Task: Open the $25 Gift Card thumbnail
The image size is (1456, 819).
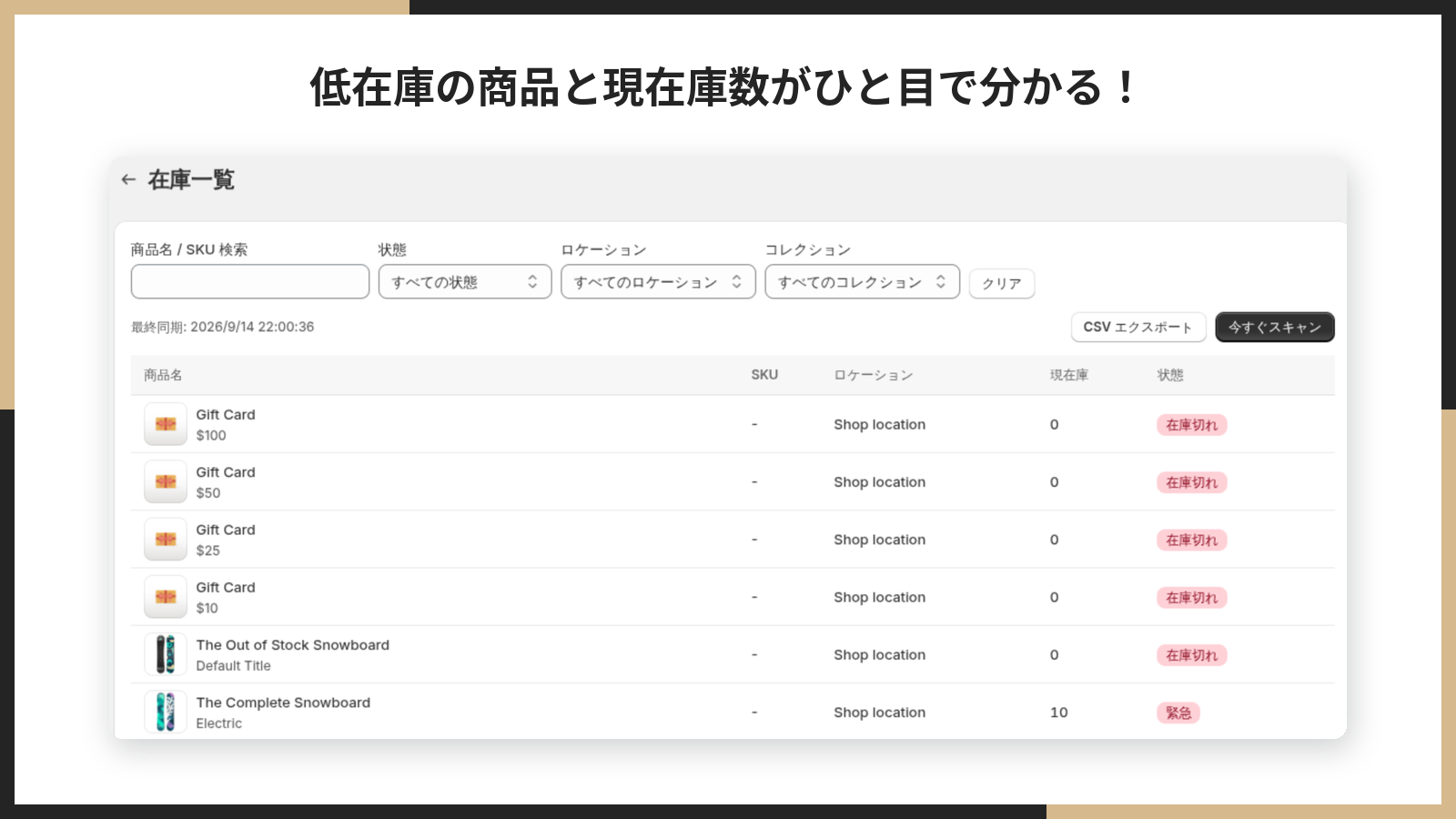Action: 166,539
